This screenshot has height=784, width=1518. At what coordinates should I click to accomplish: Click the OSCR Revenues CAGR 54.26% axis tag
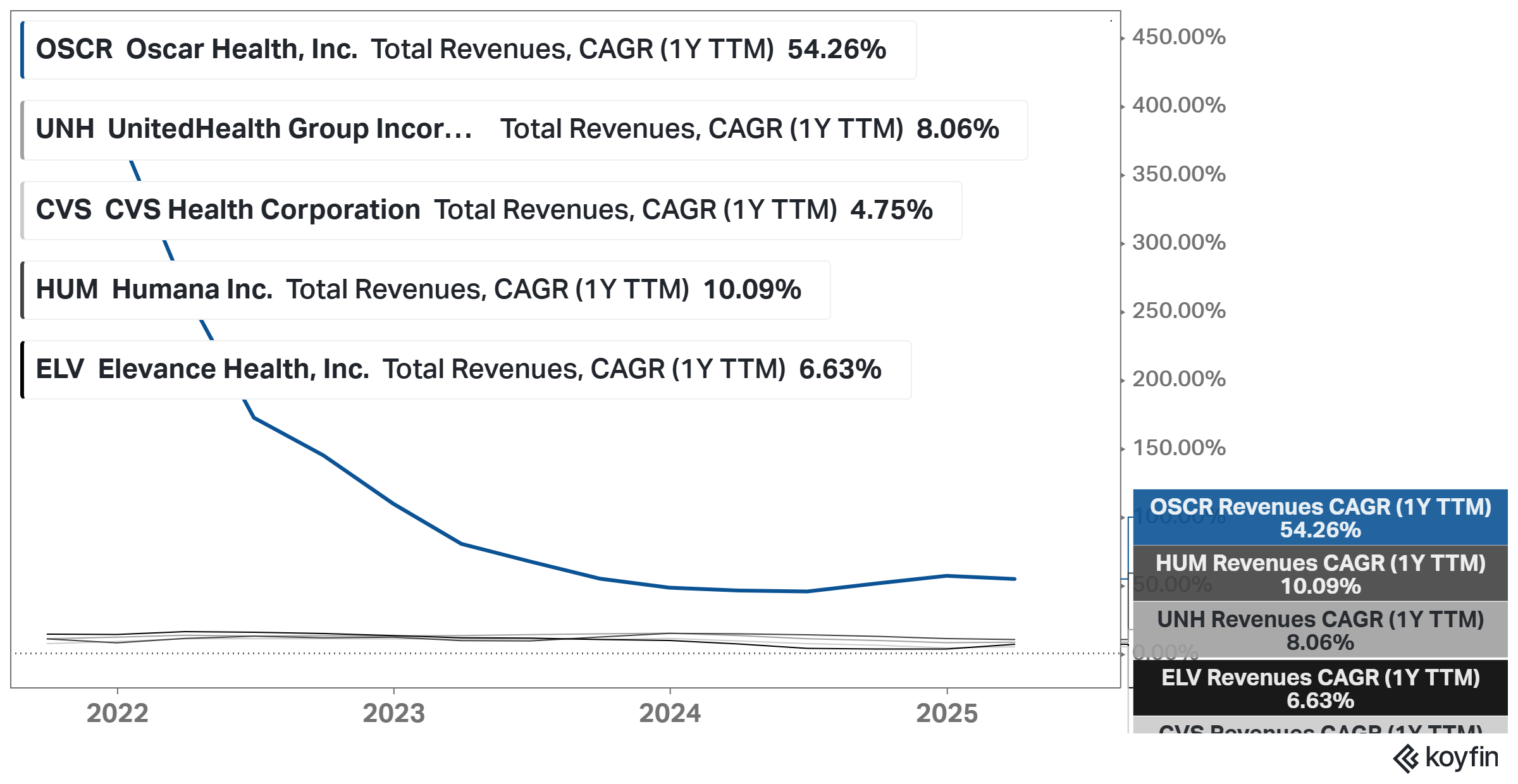click(x=1320, y=517)
